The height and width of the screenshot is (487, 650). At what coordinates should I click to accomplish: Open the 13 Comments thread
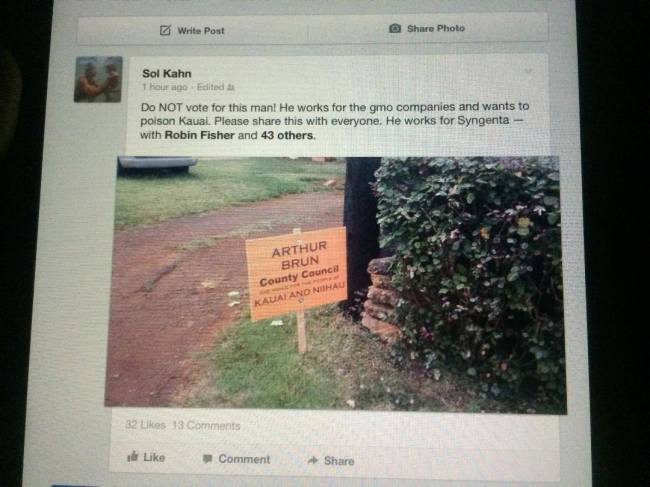206,425
